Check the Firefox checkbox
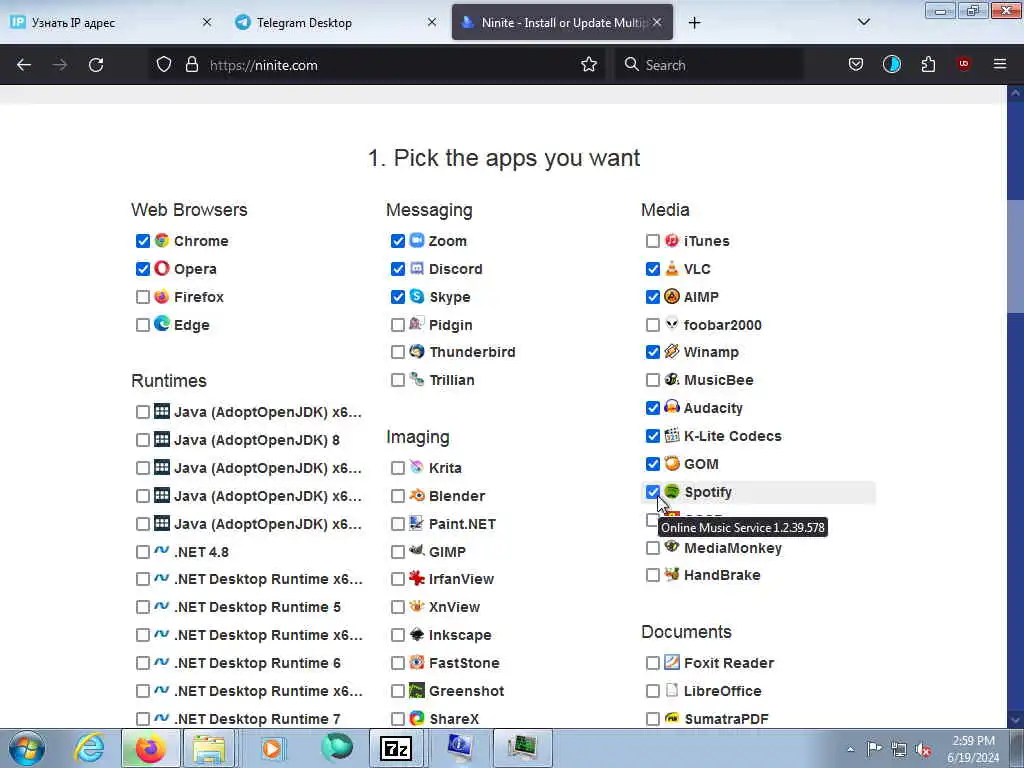 click(x=143, y=297)
